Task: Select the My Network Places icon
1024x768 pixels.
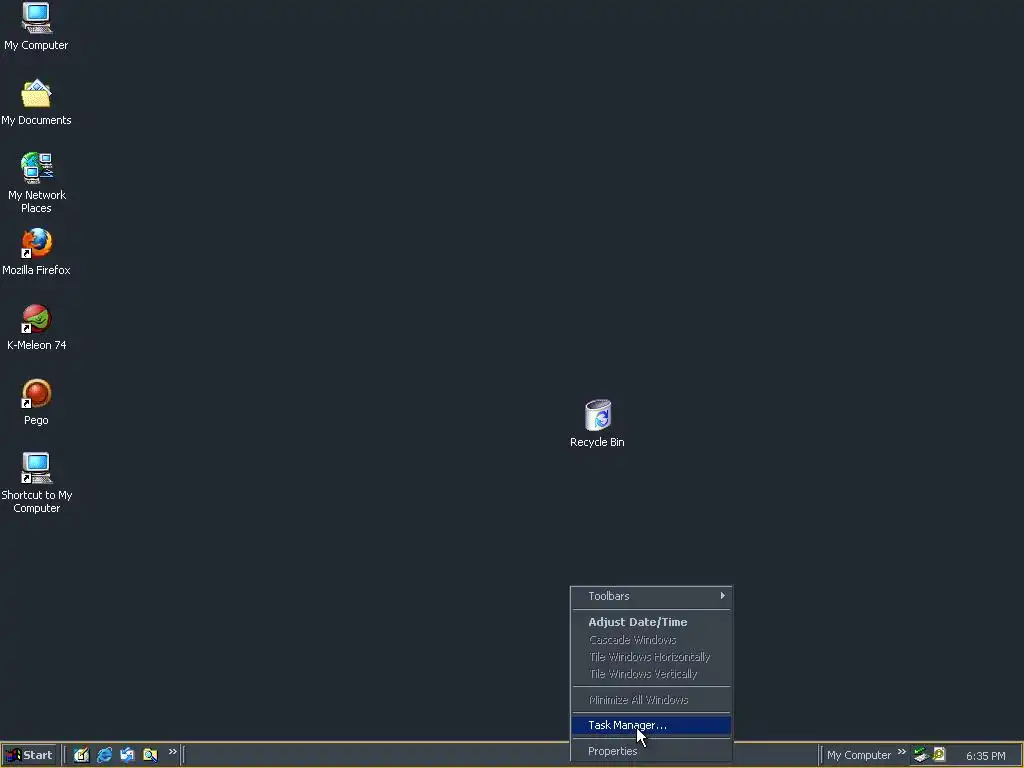Action: point(36,168)
